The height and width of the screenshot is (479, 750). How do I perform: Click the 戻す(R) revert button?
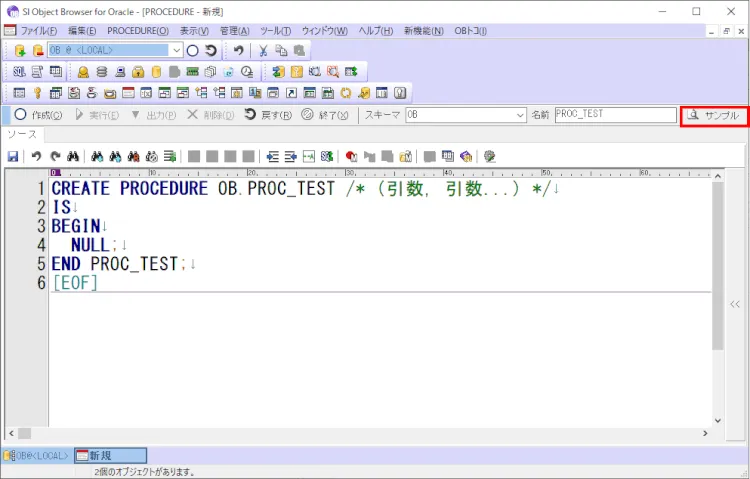pyautogui.click(x=268, y=115)
